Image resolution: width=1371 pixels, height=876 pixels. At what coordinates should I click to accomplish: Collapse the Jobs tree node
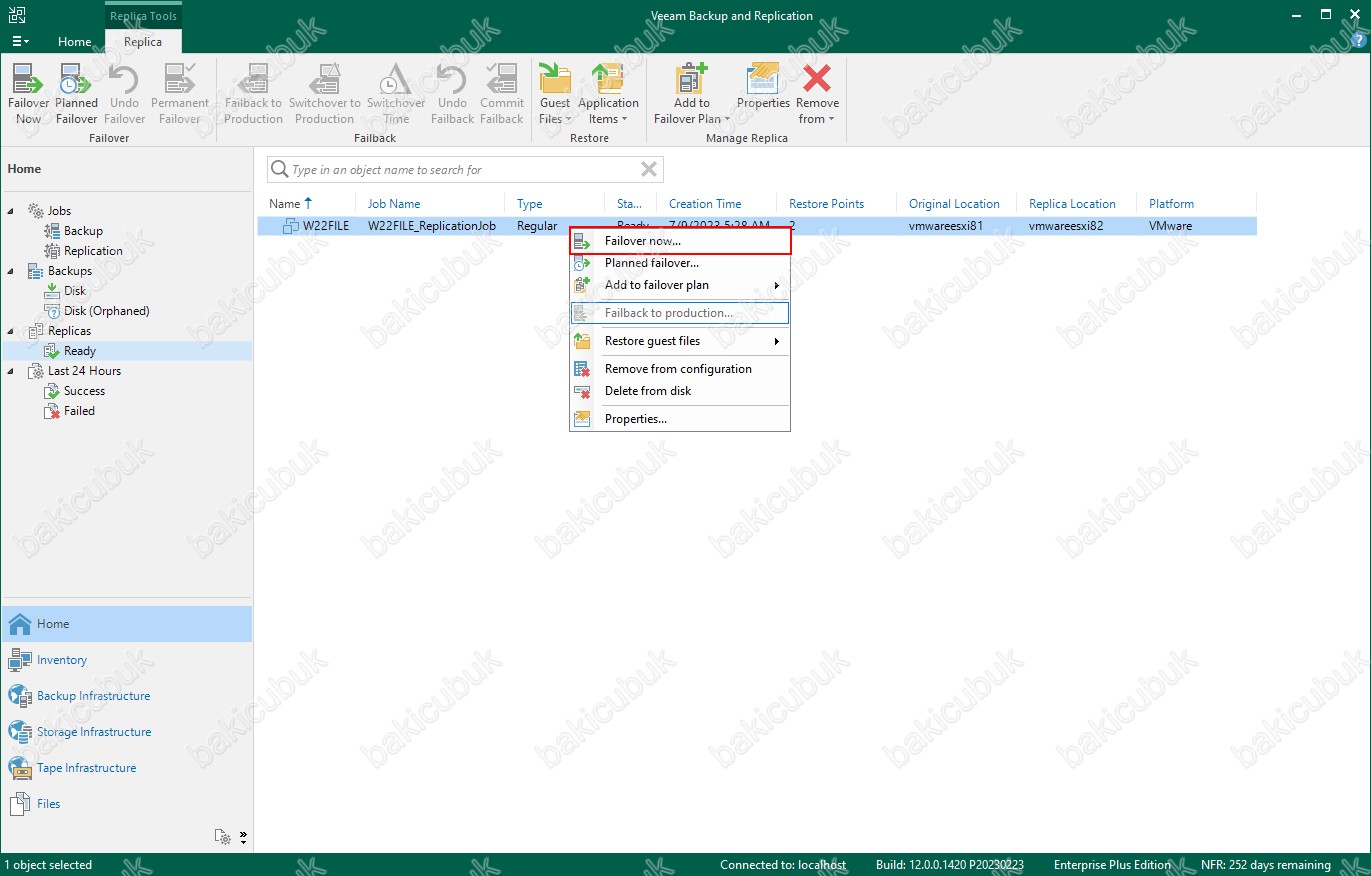(11, 211)
